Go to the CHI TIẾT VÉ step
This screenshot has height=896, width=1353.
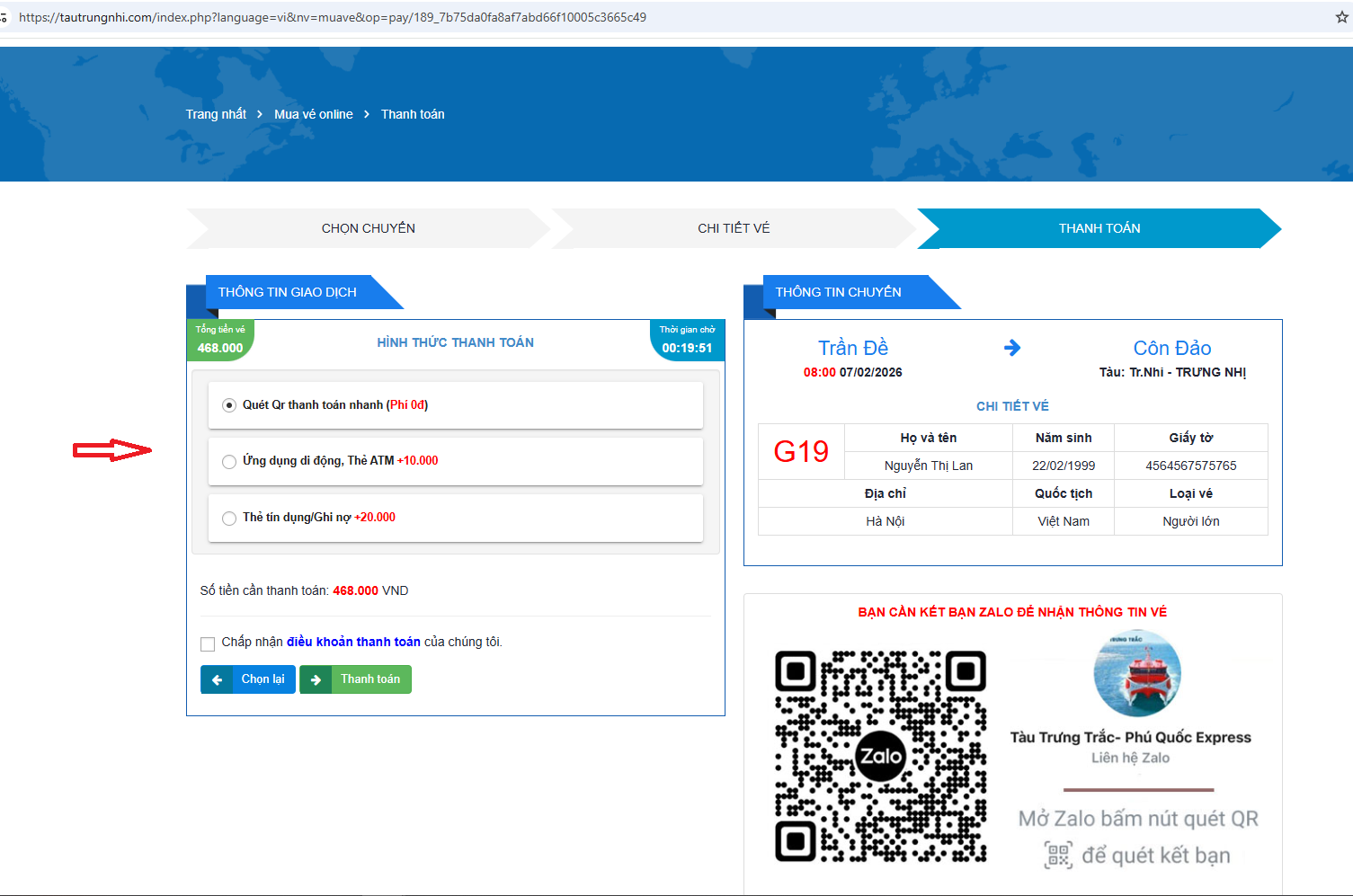(x=734, y=228)
